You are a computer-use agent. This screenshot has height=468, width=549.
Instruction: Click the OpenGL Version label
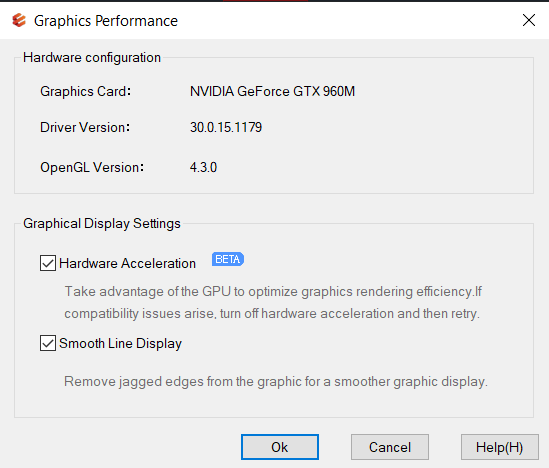click(92, 168)
